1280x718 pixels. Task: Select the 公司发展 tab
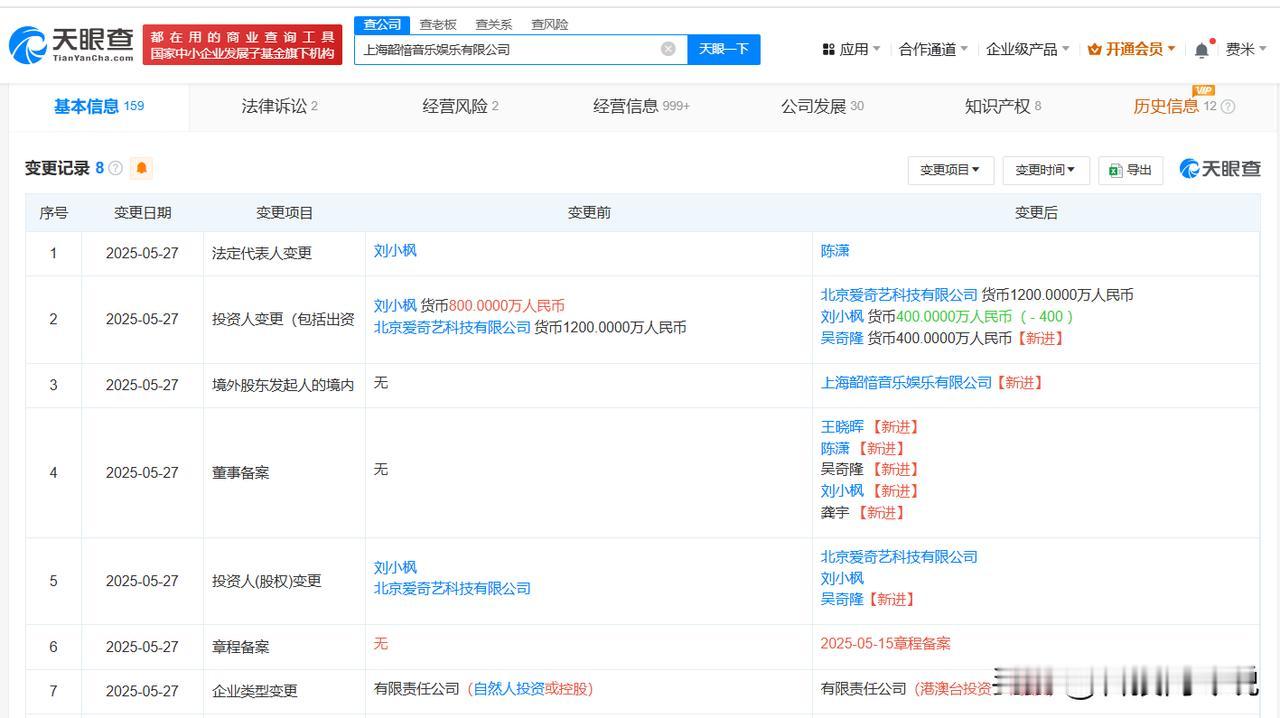click(x=822, y=106)
